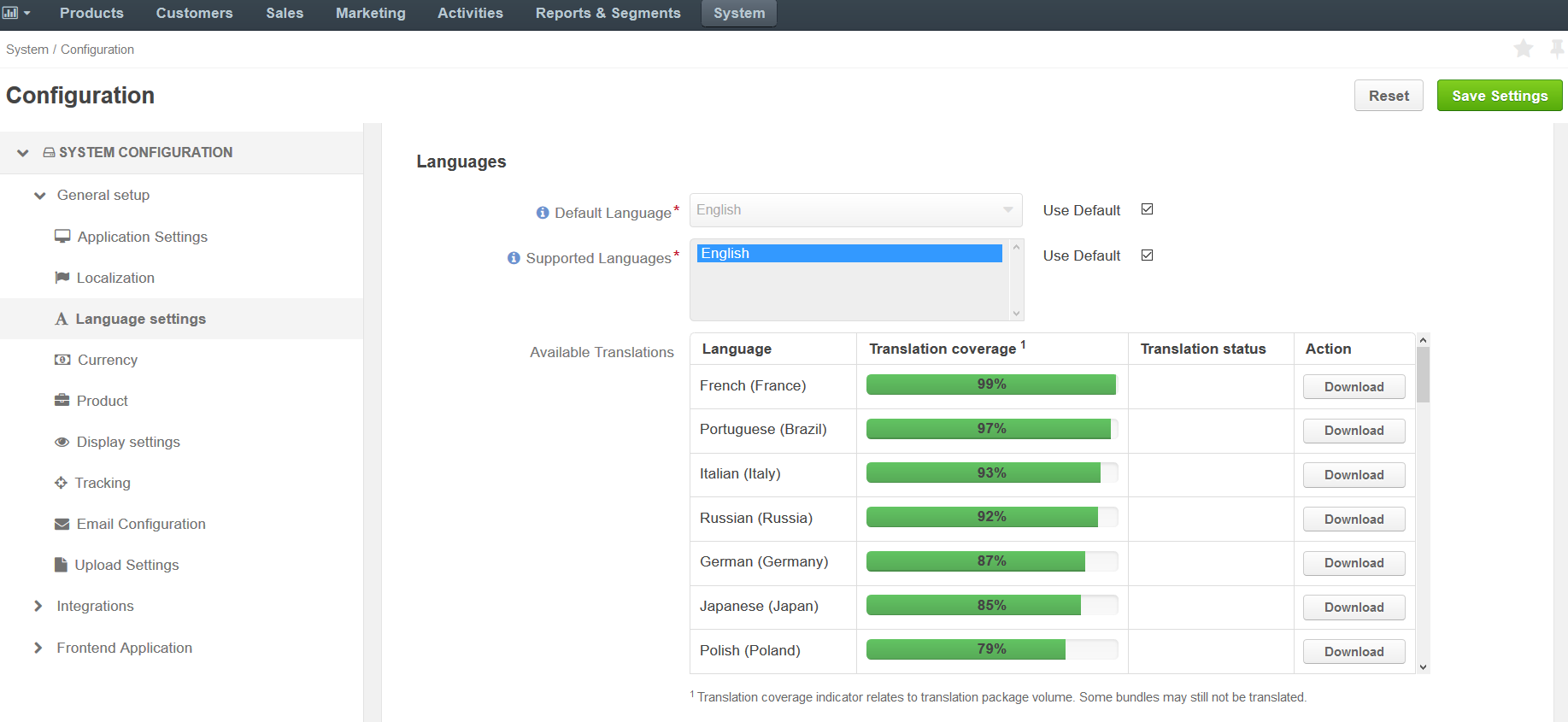Open Currency settings in the sidebar

click(x=108, y=360)
